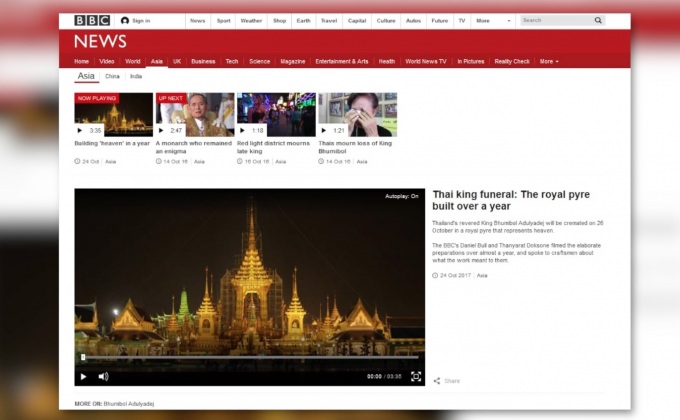Go to Video news tab
Screen dimensions: 680x420
pos(107,62)
